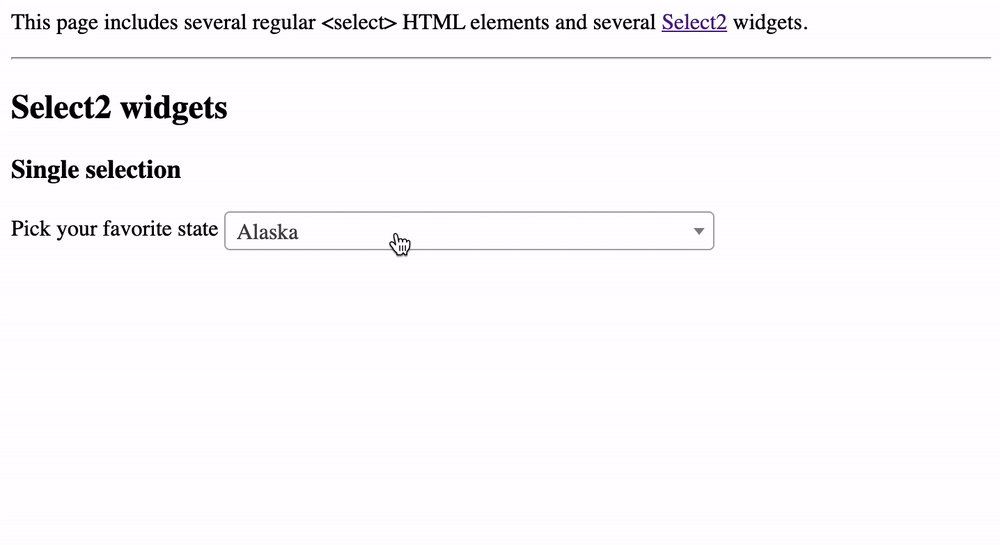
Task: Click "widgets" in the large heading
Action: point(173,108)
